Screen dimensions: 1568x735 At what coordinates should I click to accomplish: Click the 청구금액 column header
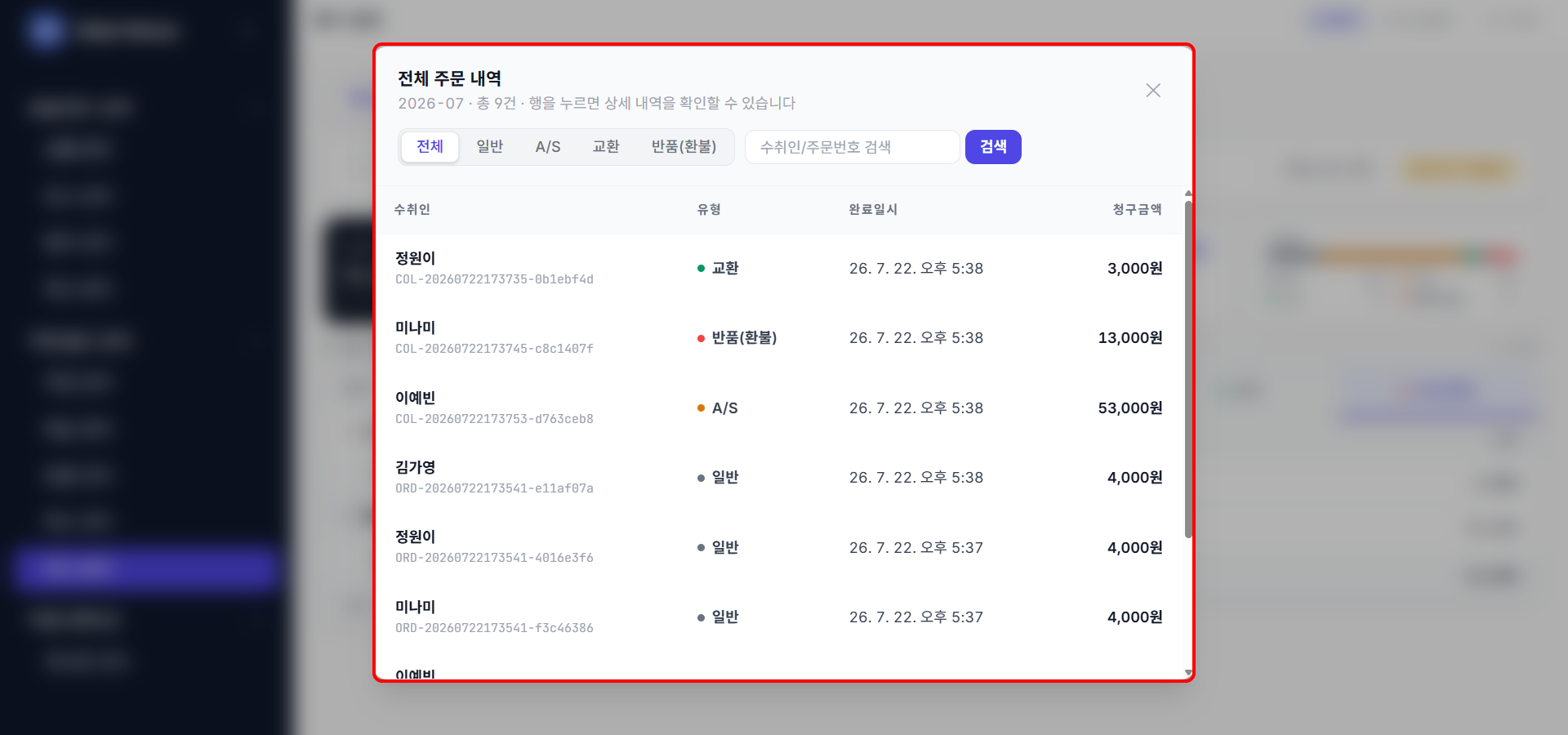pos(1137,210)
